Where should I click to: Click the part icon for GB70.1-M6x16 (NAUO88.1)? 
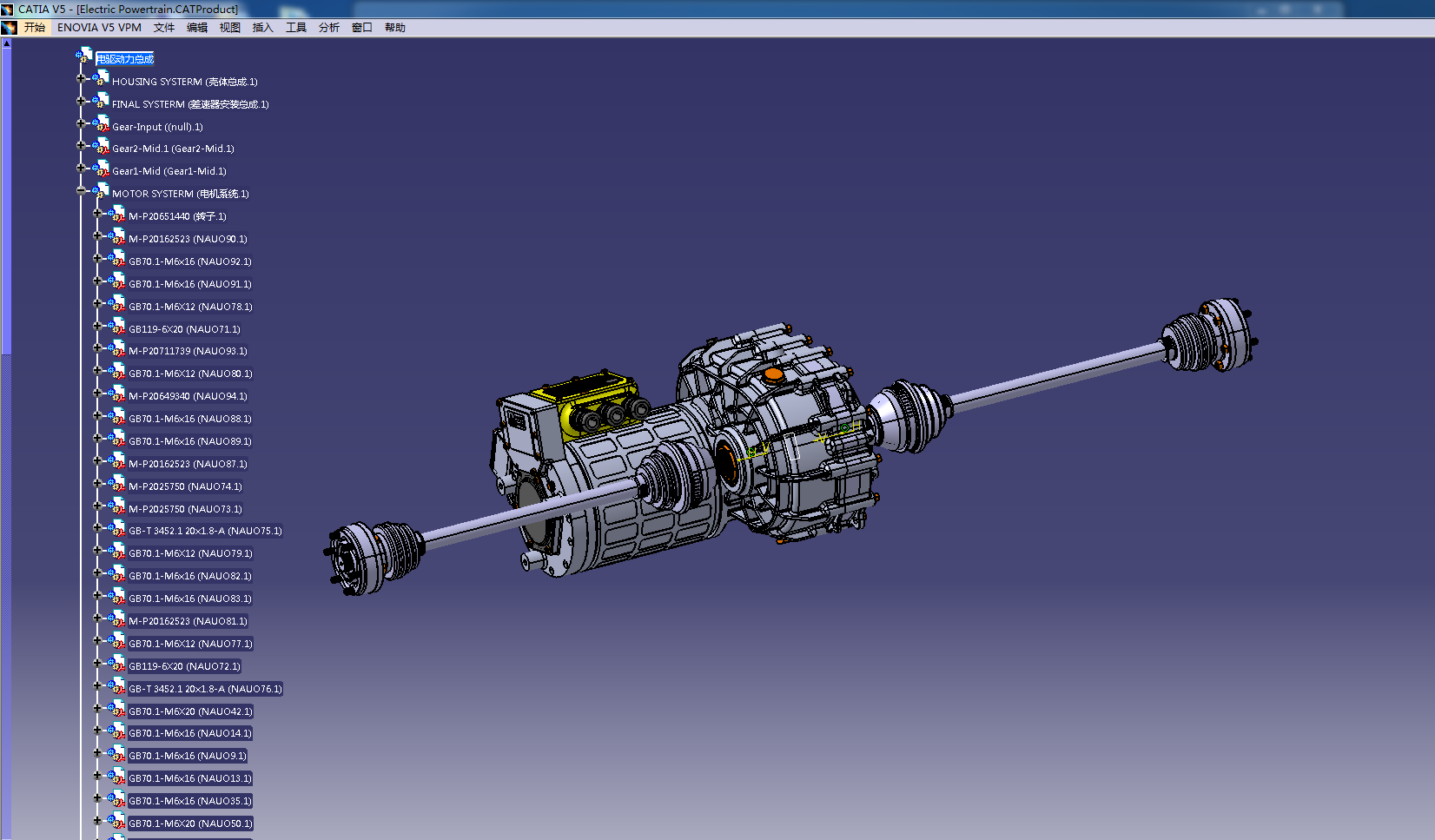[x=116, y=416]
